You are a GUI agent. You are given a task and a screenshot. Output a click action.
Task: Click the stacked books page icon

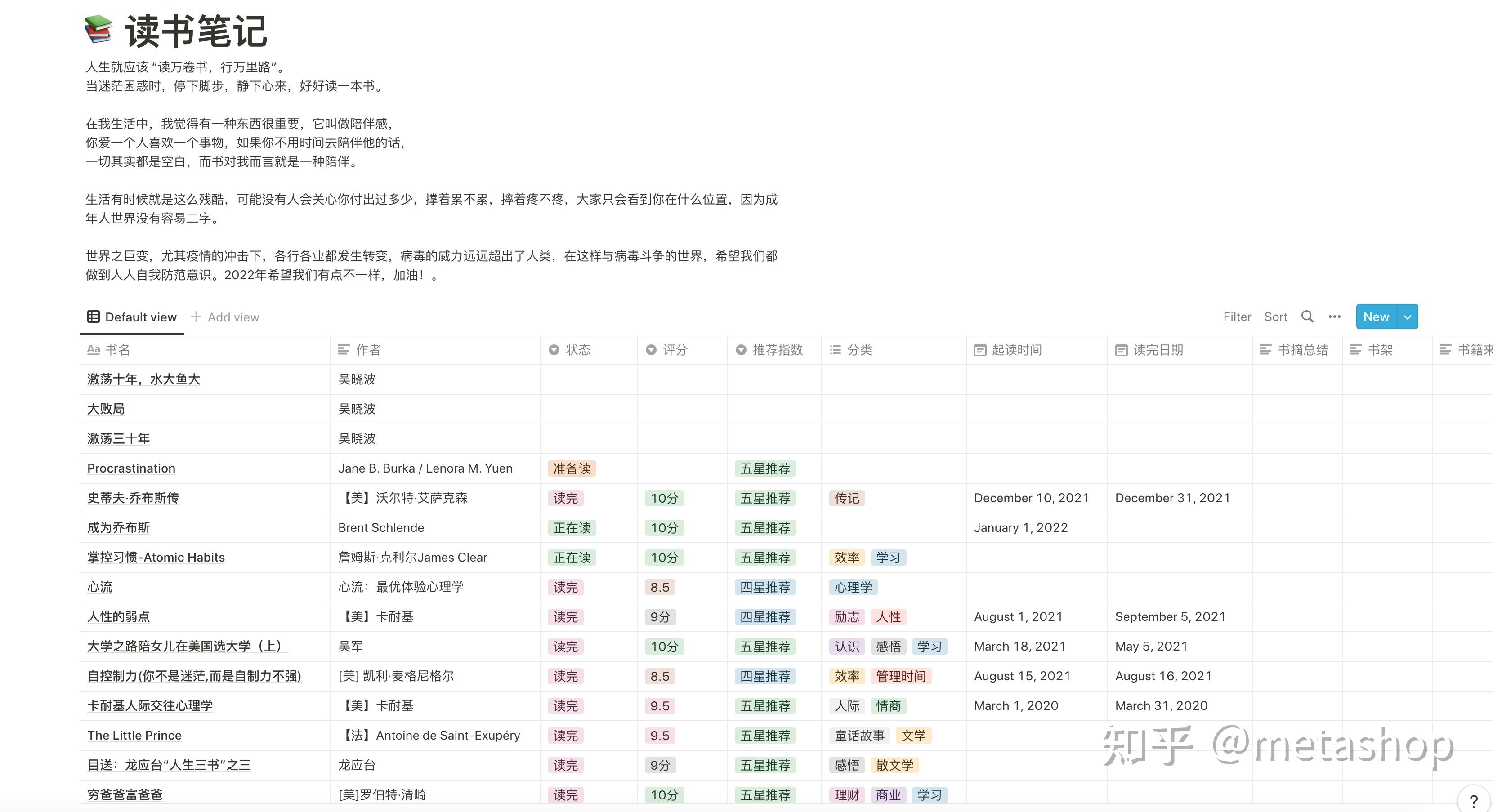tap(98, 30)
